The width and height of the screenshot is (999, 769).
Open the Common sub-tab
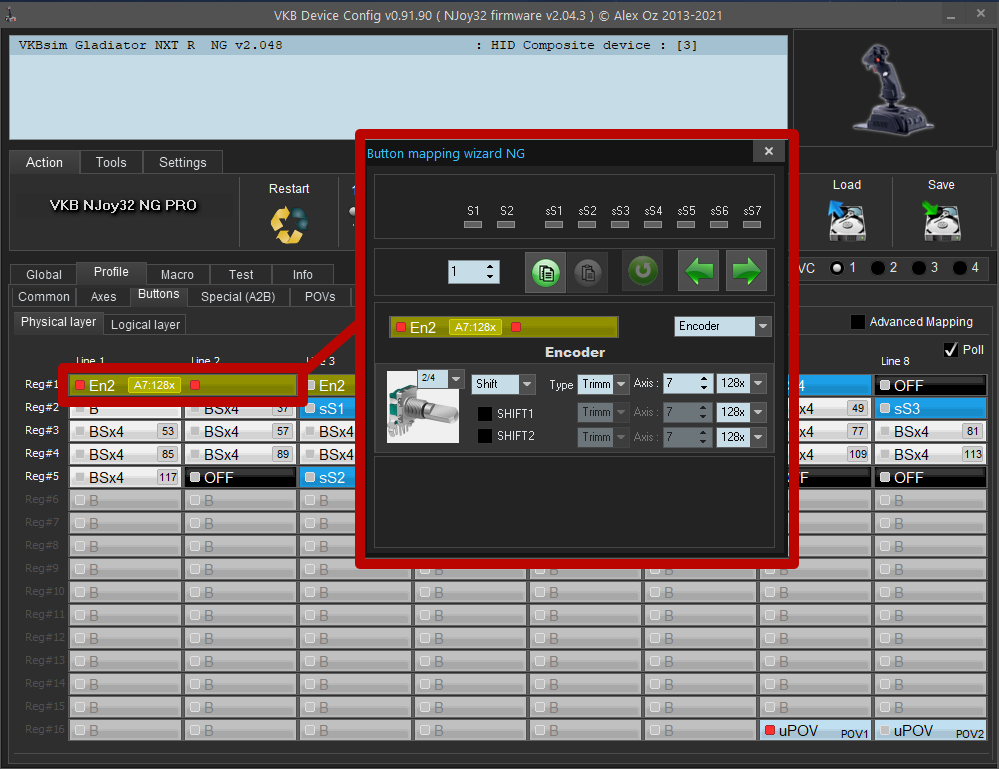pos(44,297)
